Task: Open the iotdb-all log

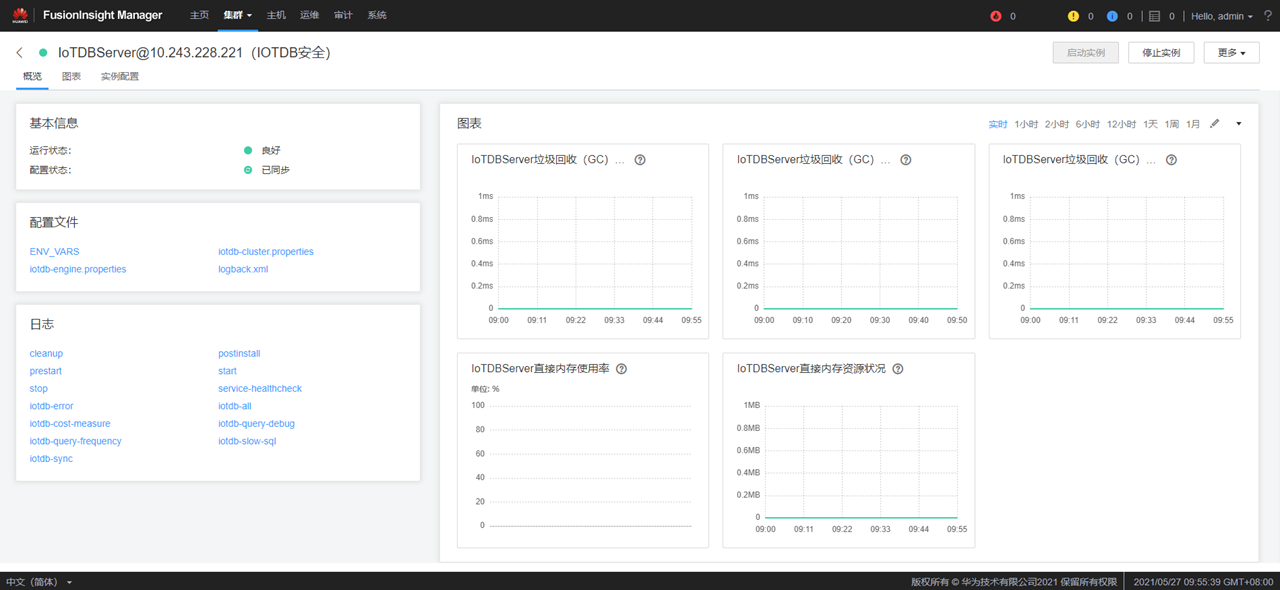Action: (x=235, y=407)
